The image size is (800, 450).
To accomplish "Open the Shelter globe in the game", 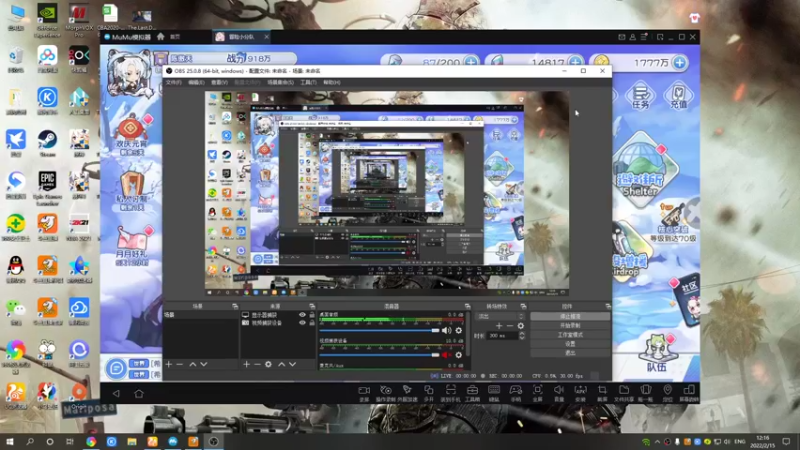I will click(643, 169).
